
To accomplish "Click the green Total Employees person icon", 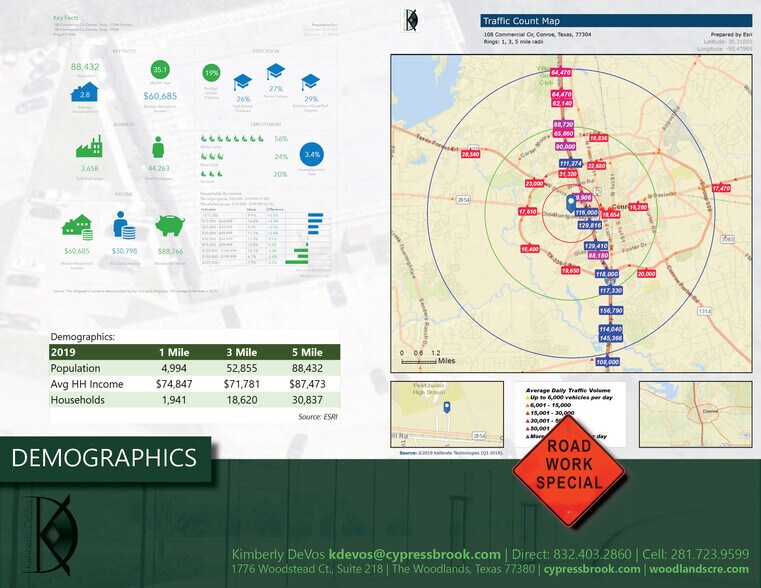I will [x=157, y=146].
